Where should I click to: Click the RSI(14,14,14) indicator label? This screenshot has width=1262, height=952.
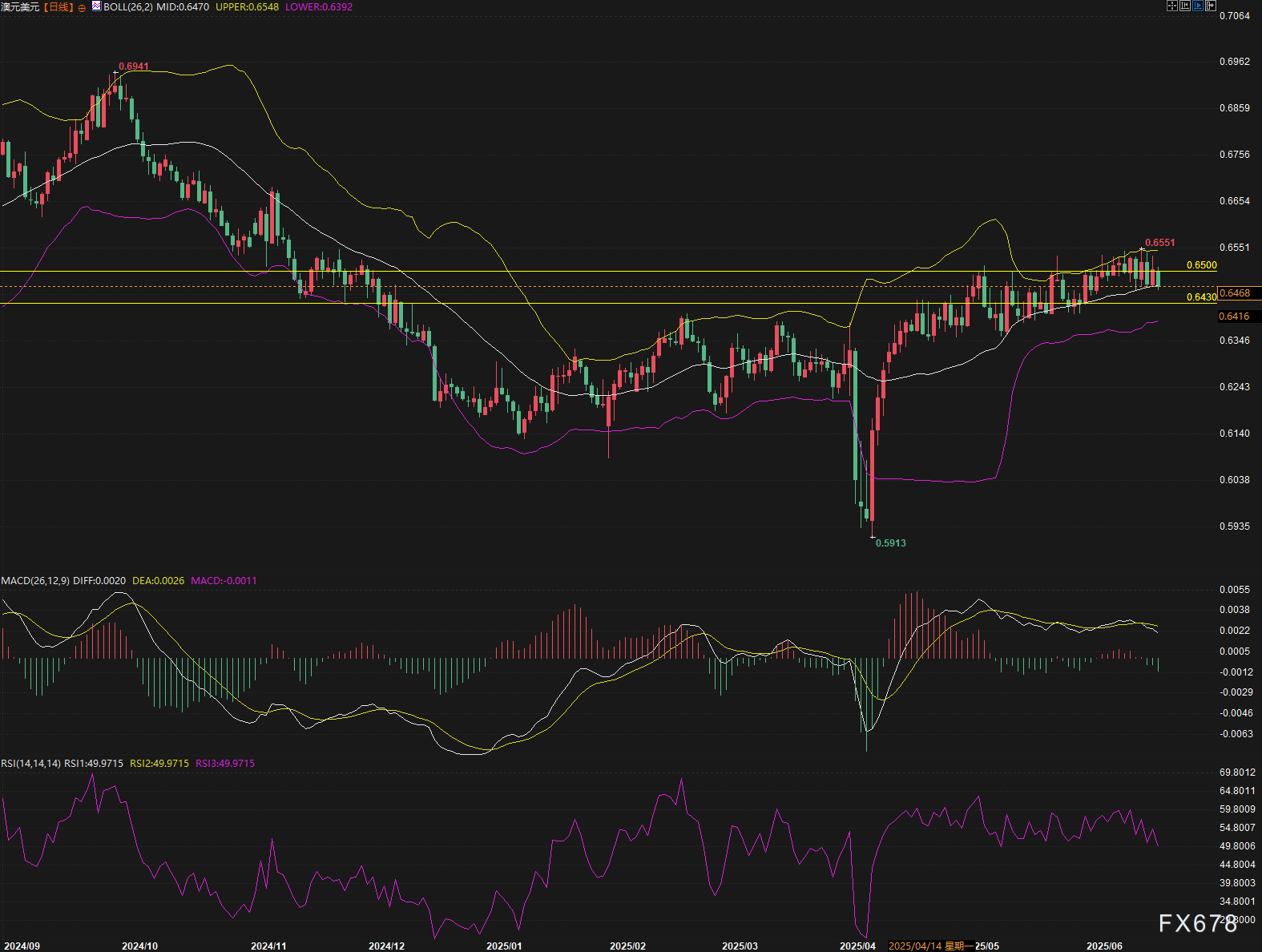tap(30, 764)
